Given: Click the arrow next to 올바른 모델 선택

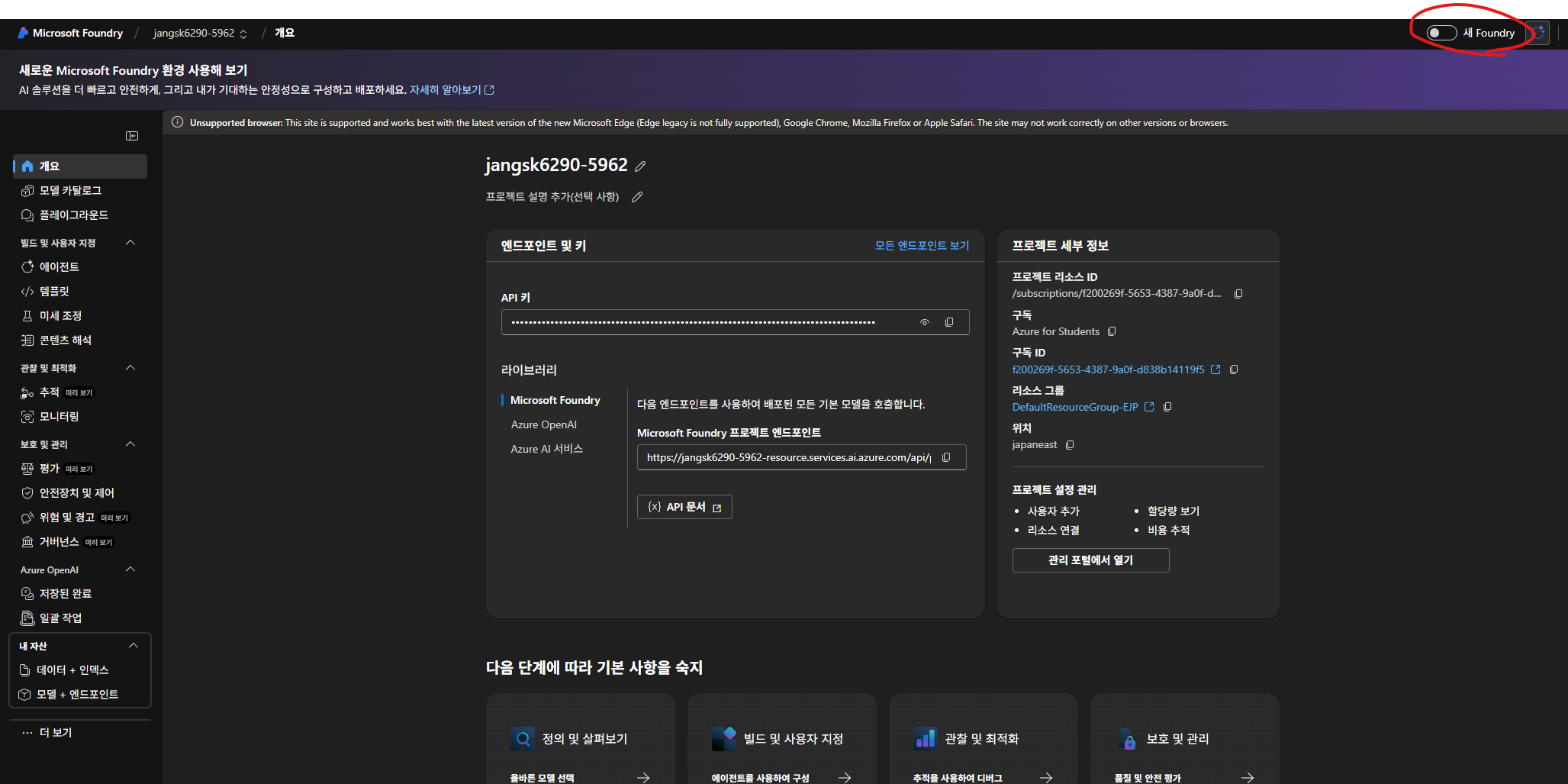Looking at the screenshot, I should pyautogui.click(x=643, y=777).
